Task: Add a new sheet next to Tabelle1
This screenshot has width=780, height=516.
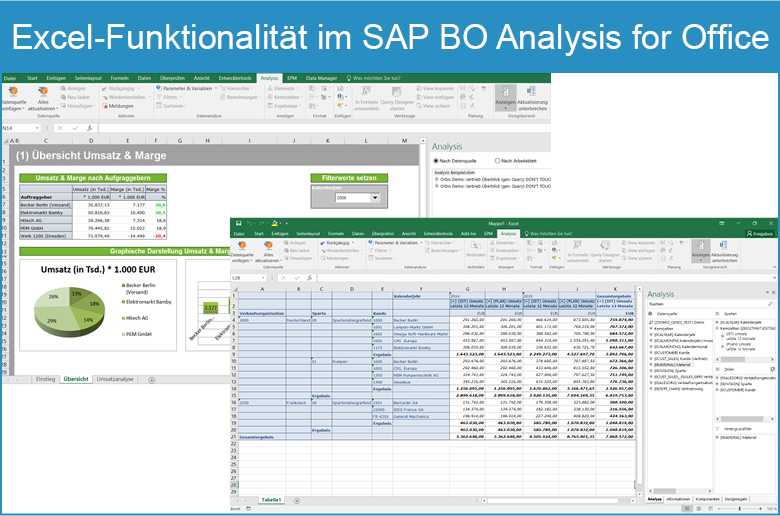Action: tap(297, 501)
